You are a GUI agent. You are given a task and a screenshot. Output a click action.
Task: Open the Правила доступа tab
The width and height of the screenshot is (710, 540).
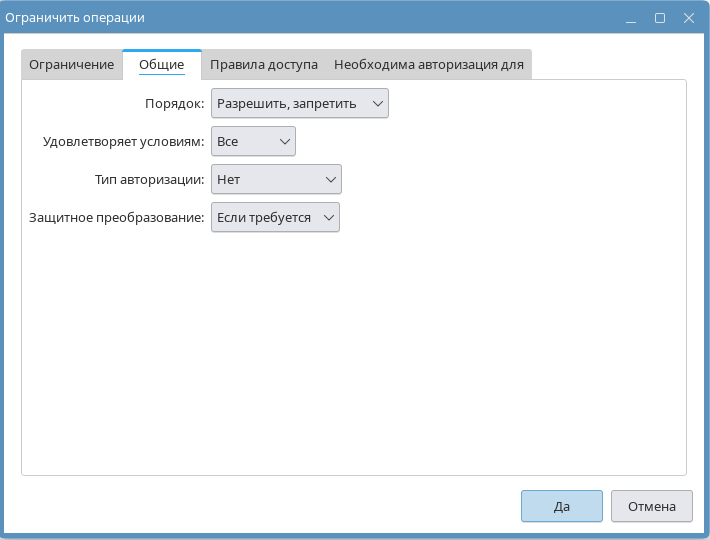coord(264,65)
